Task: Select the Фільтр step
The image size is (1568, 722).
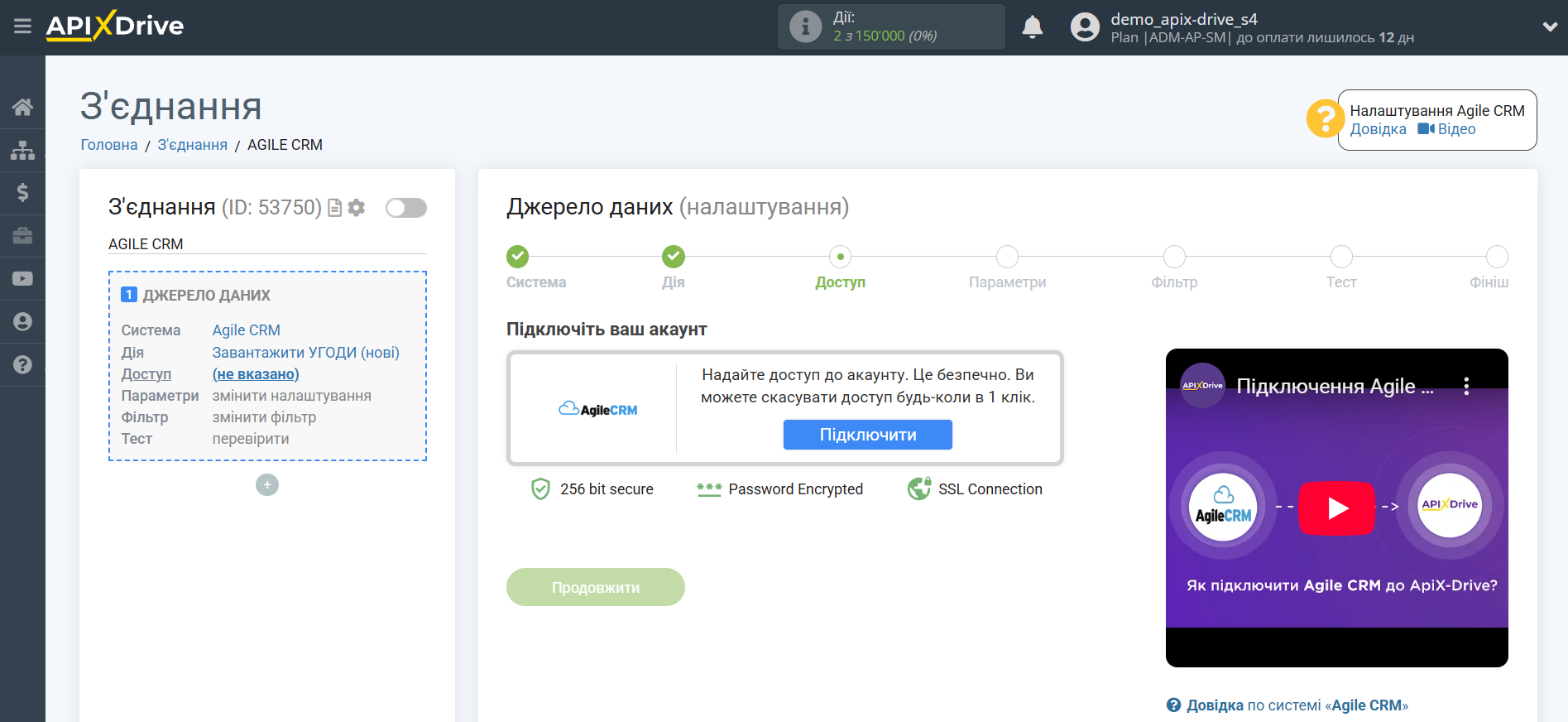Action: [x=1174, y=257]
